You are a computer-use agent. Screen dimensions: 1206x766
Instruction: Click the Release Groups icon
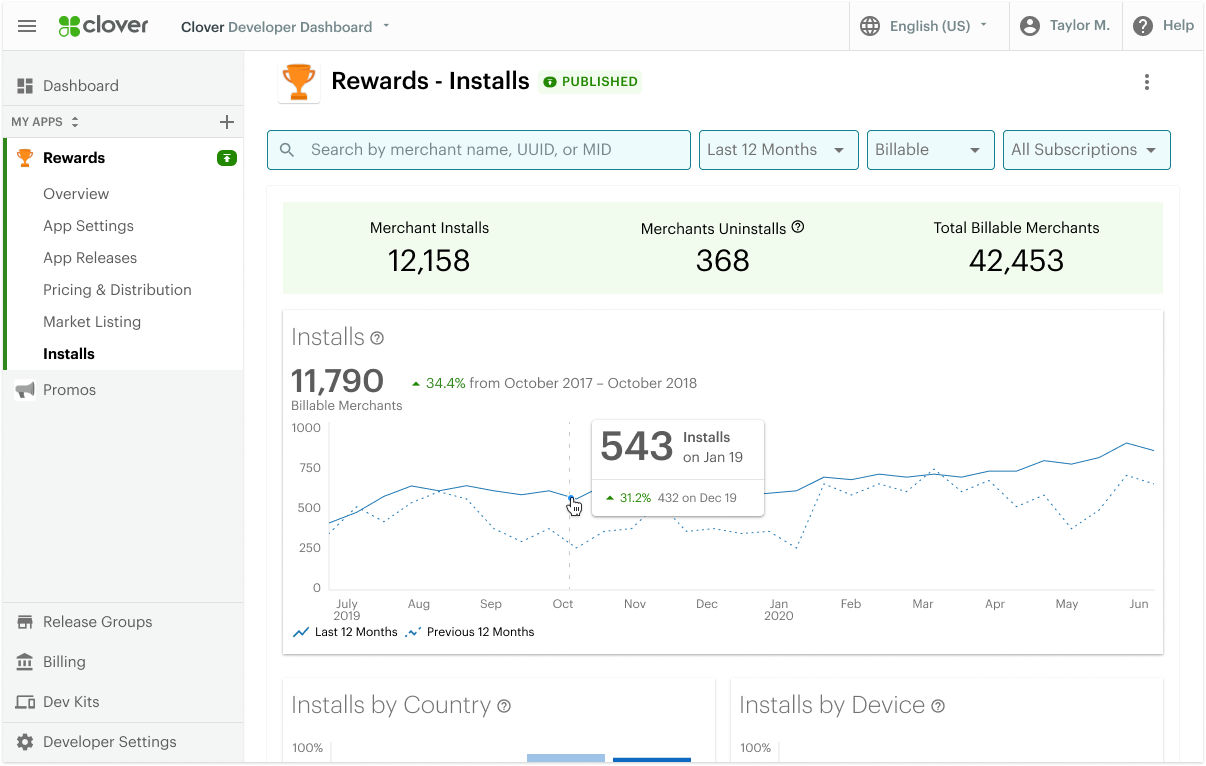tap(25, 622)
